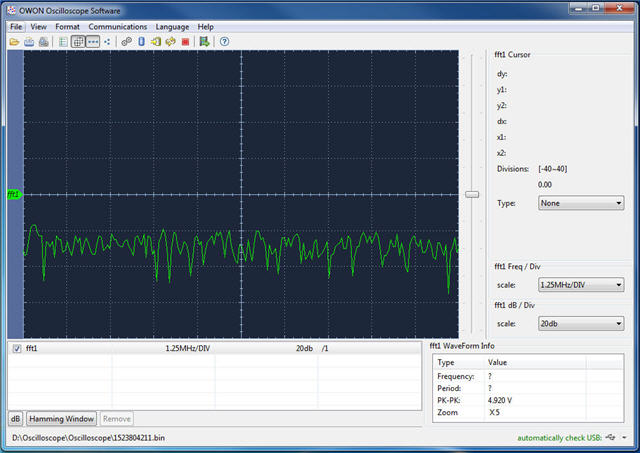
Task: Click the dB button
Action: tap(16, 419)
